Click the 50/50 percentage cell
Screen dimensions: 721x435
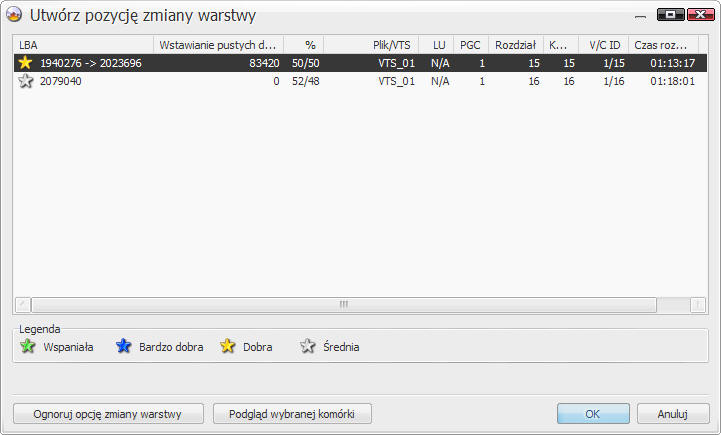305,63
